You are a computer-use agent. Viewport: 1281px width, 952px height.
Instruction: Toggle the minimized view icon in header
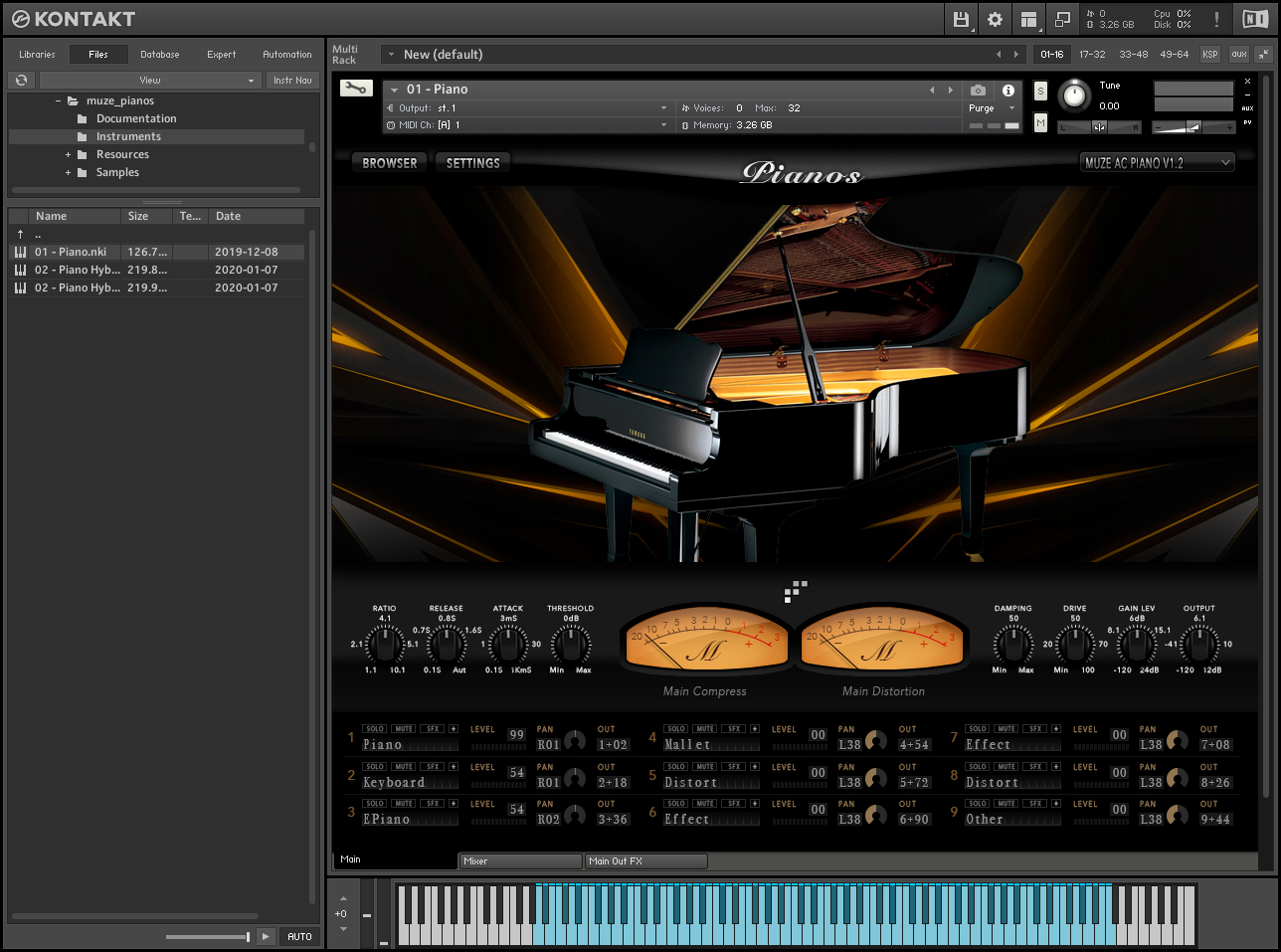(x=1062, y=19)
